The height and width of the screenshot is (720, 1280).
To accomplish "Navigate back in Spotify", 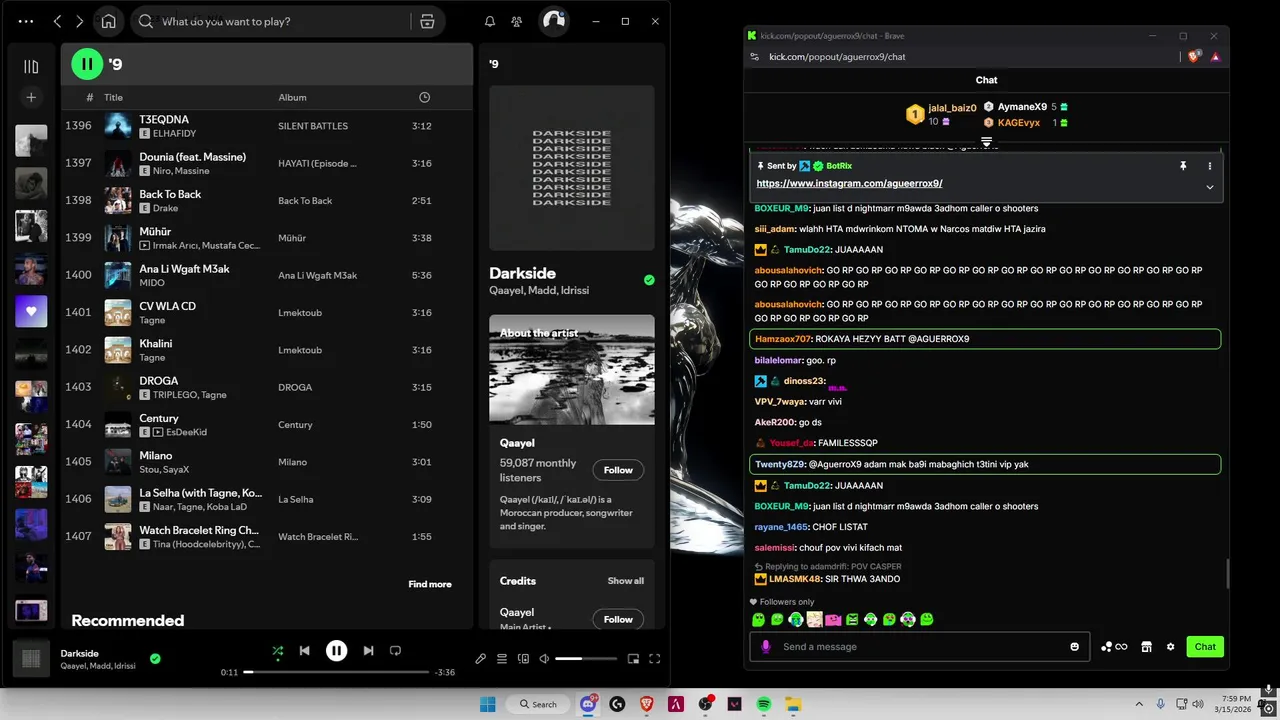I will click(x=57, y=21).
